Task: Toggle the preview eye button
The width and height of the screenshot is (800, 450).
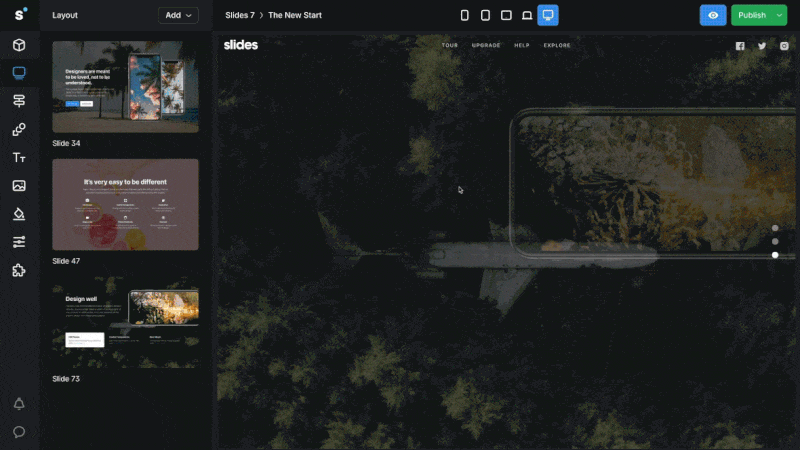Action: (713, 15)
